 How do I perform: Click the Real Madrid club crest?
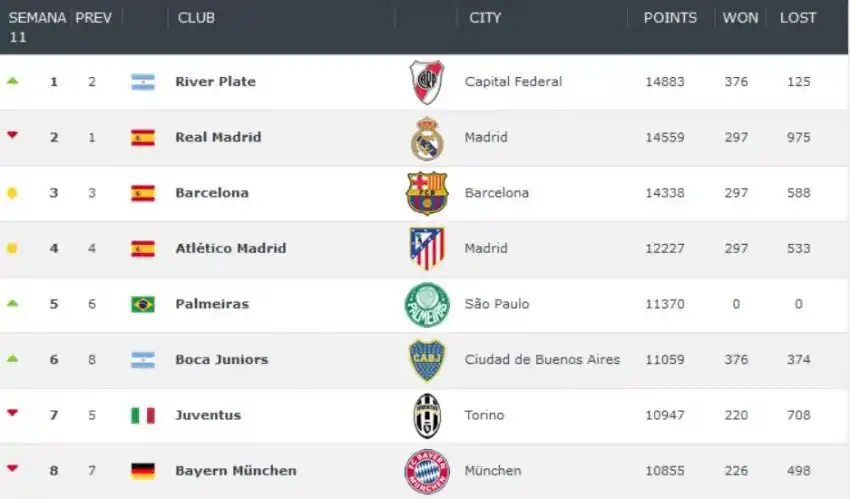point(427,138)
